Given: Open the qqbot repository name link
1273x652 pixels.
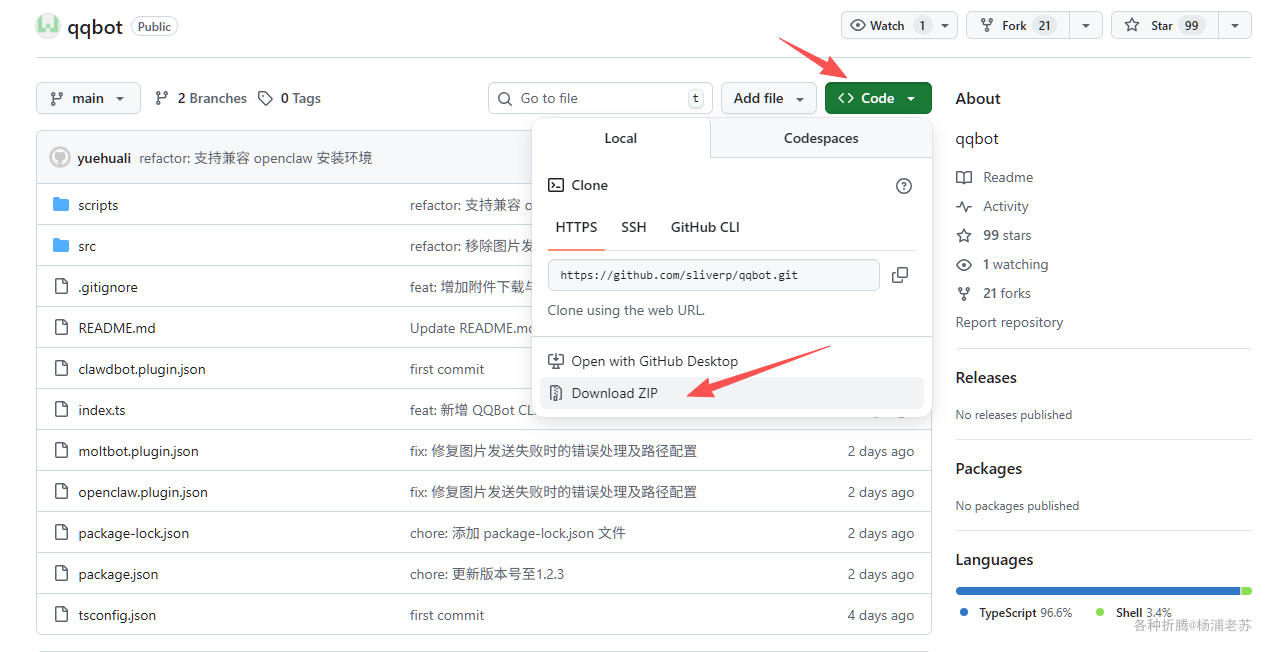Looking at the screenshot, I should pos(95,27).
